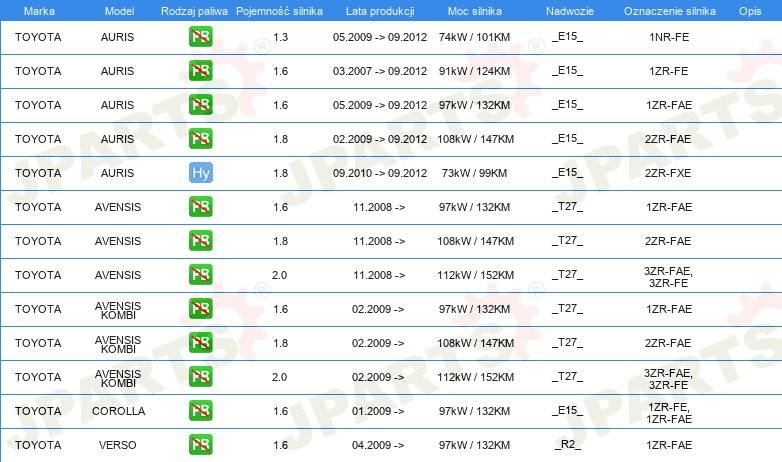Image resolution: width=782 pixels, height=462 pixels.
Task: Click petrol fuel icon in AURIS 1.3 row
Action: point(200,37)
